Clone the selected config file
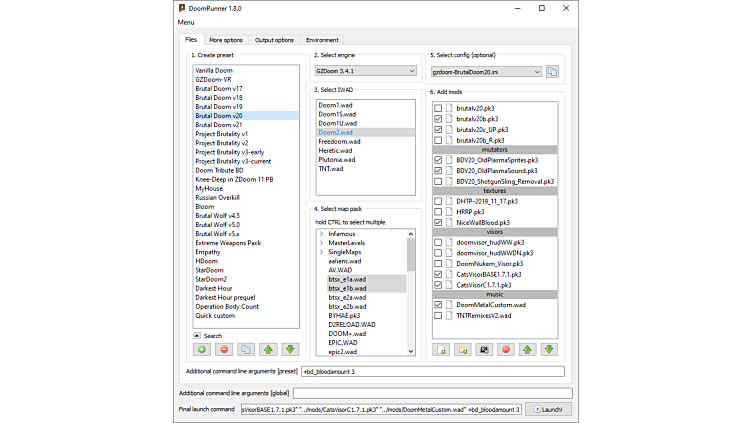 (552, 71)
